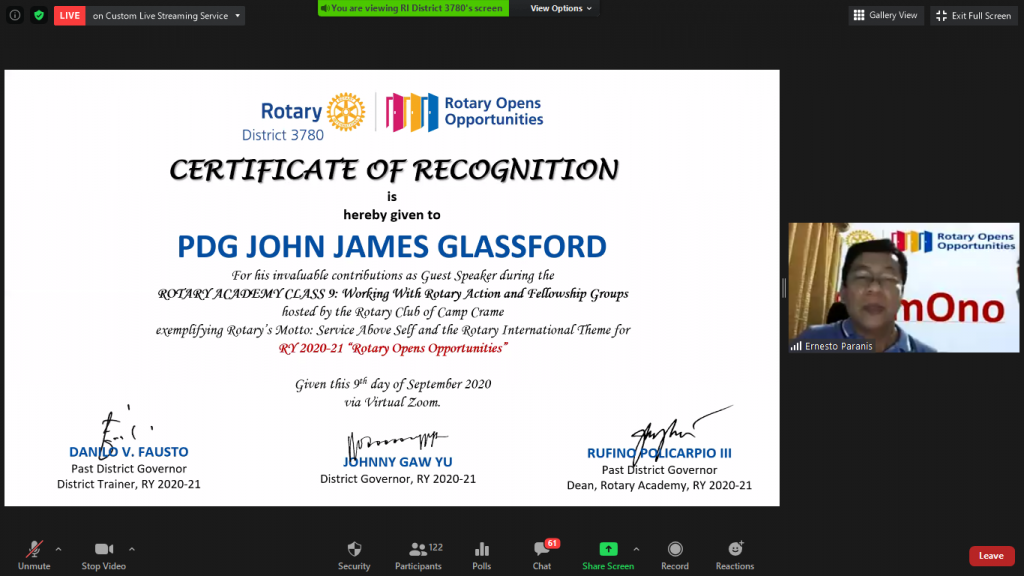Click 'hosted by the Rotary Club of Camp Crame'
The image size is (1024, 576).
[x=393, y=312]
